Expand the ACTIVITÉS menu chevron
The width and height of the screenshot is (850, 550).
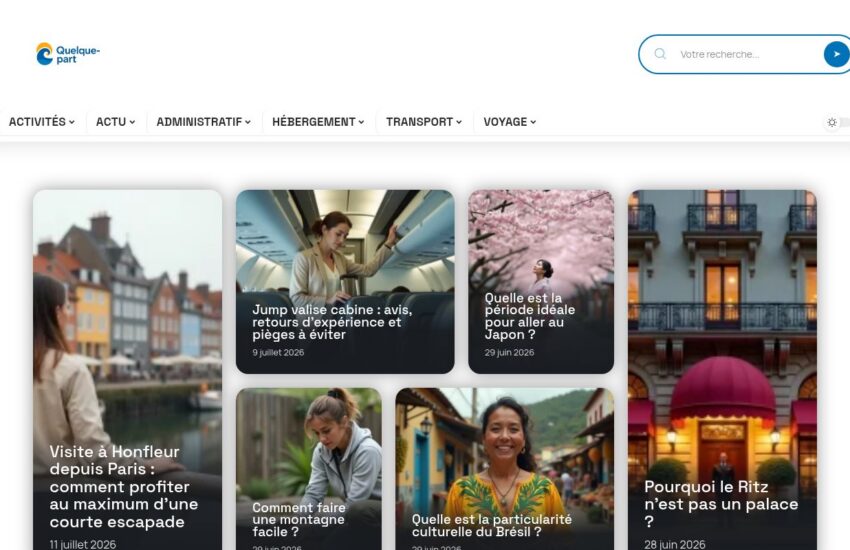pyautogui.click(x=72, y=122)
